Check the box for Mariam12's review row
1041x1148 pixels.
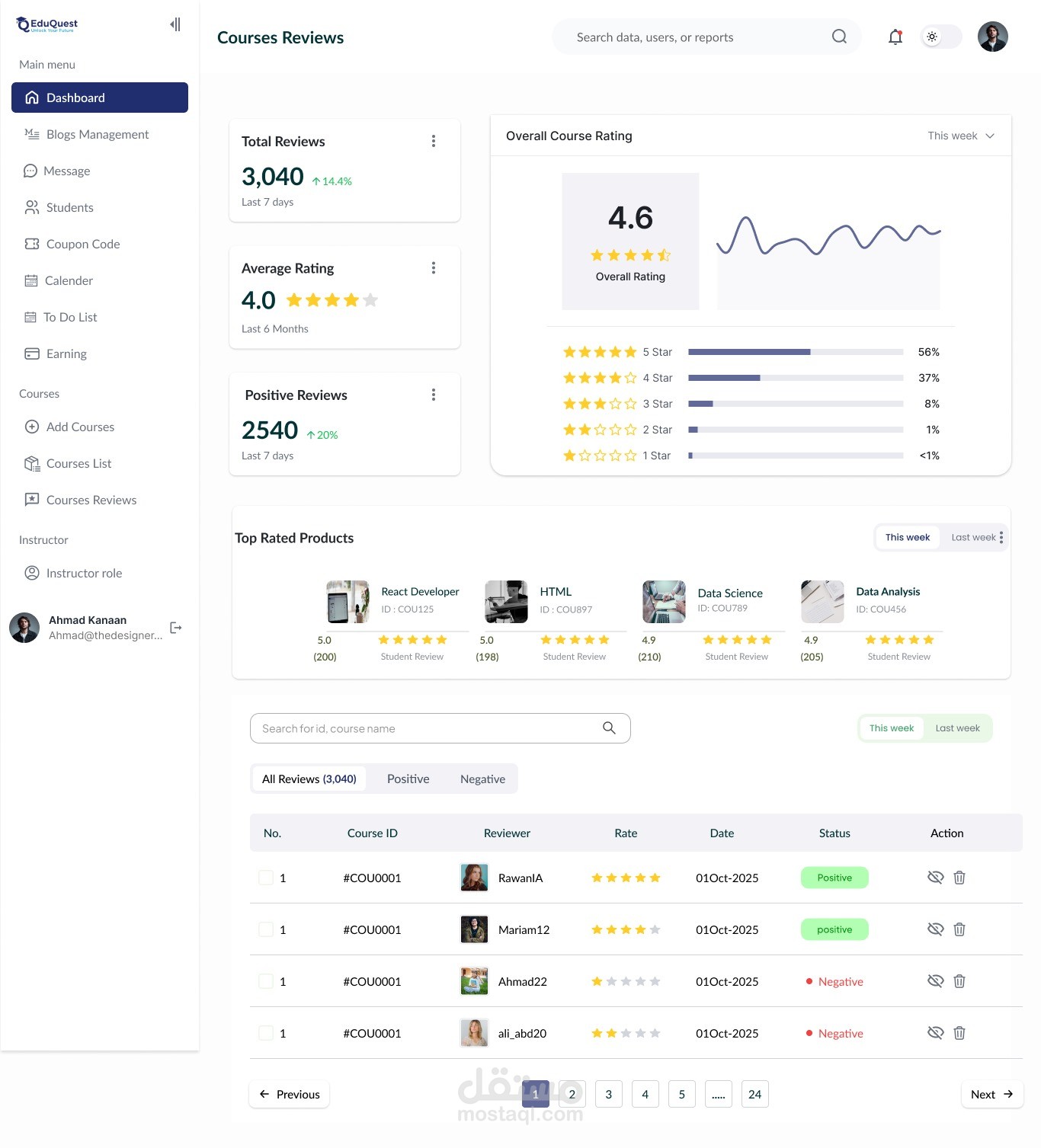pyautogui.click(x=266, y=929)
